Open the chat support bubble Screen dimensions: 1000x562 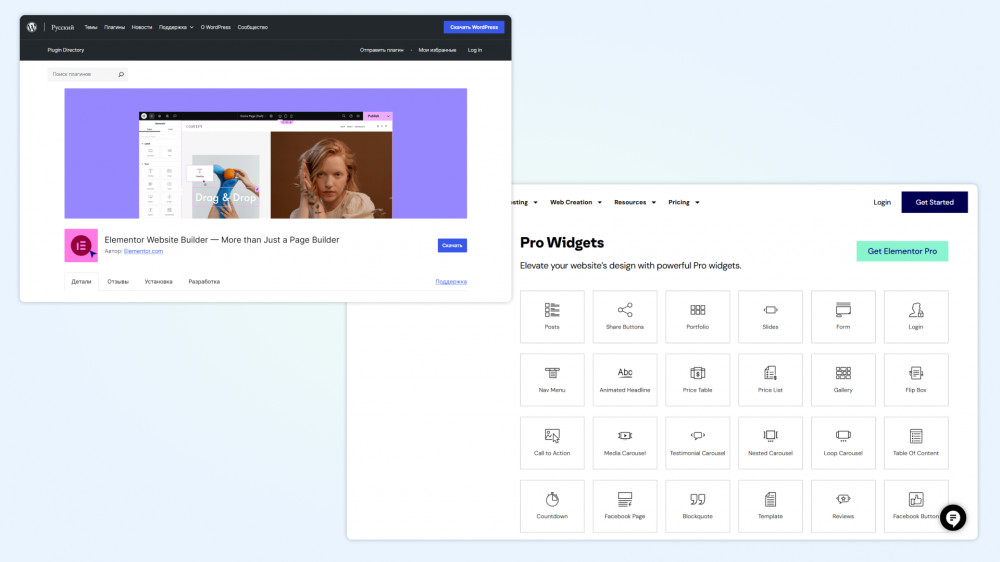tap(953, 518)
